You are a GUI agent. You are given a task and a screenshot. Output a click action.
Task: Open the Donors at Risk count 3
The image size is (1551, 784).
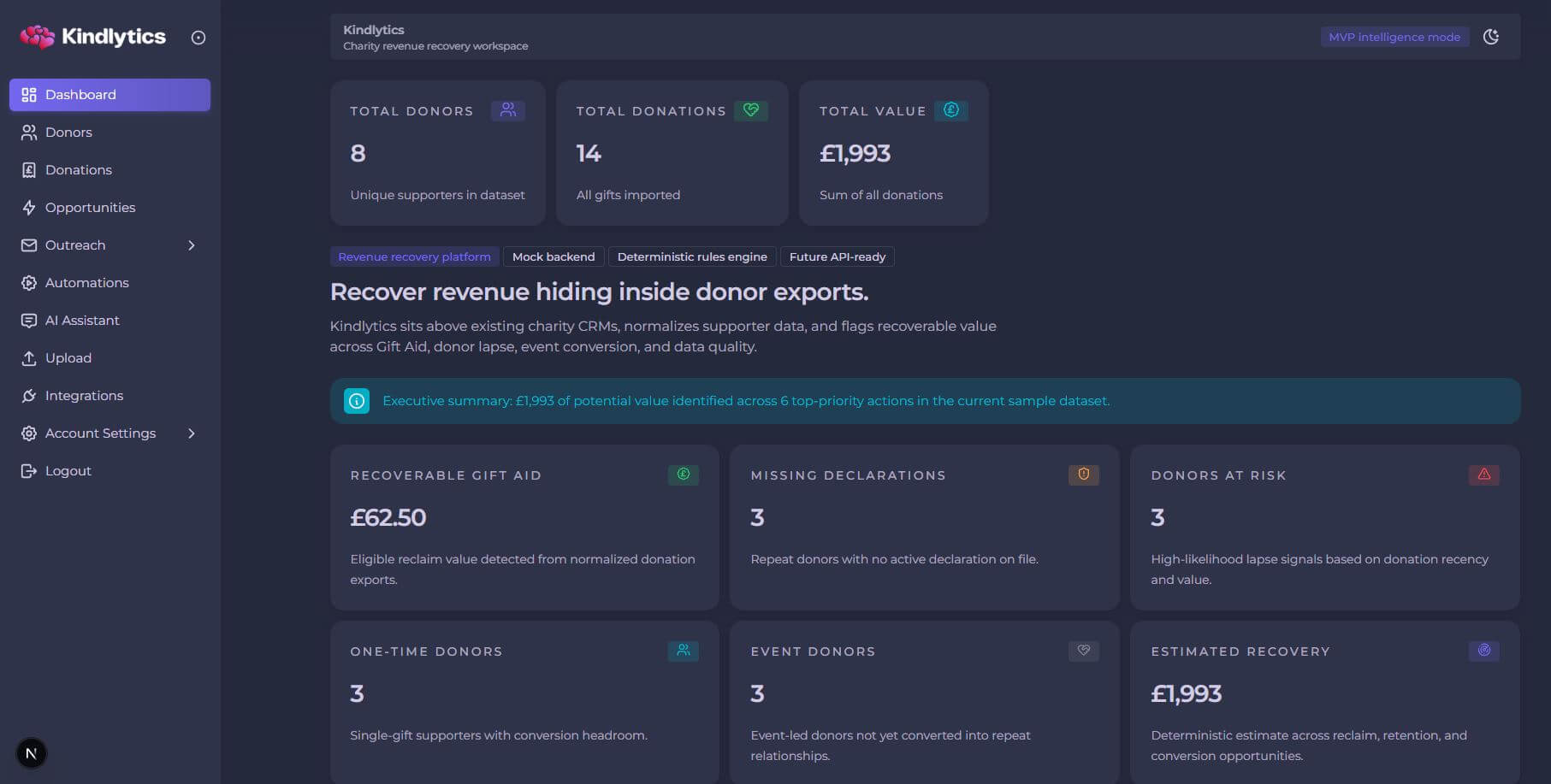1157,517
